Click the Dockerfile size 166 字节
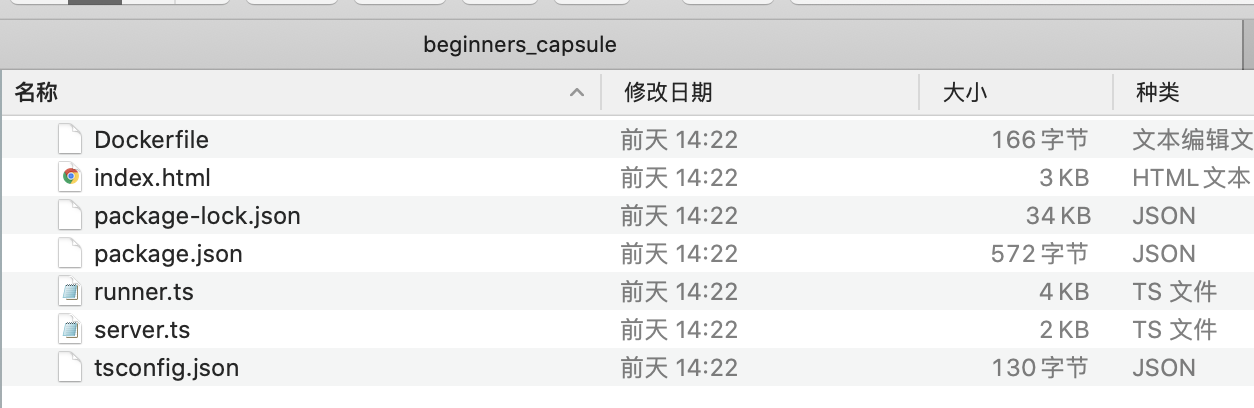The width and height of the screenshot is (1254, 408). (x=1040, y=139)
